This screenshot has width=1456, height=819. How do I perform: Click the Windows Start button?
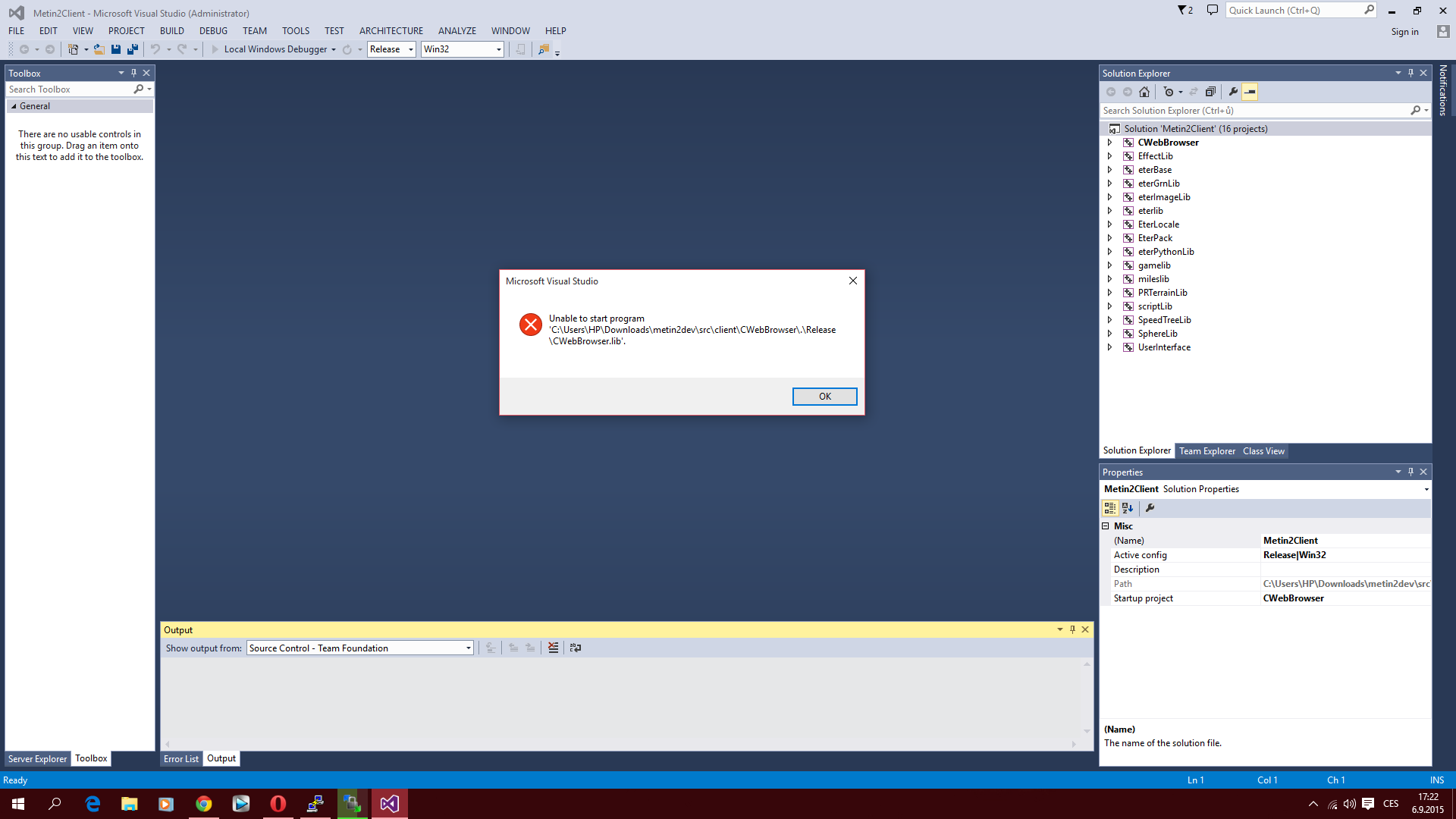[x=18, y=804]
